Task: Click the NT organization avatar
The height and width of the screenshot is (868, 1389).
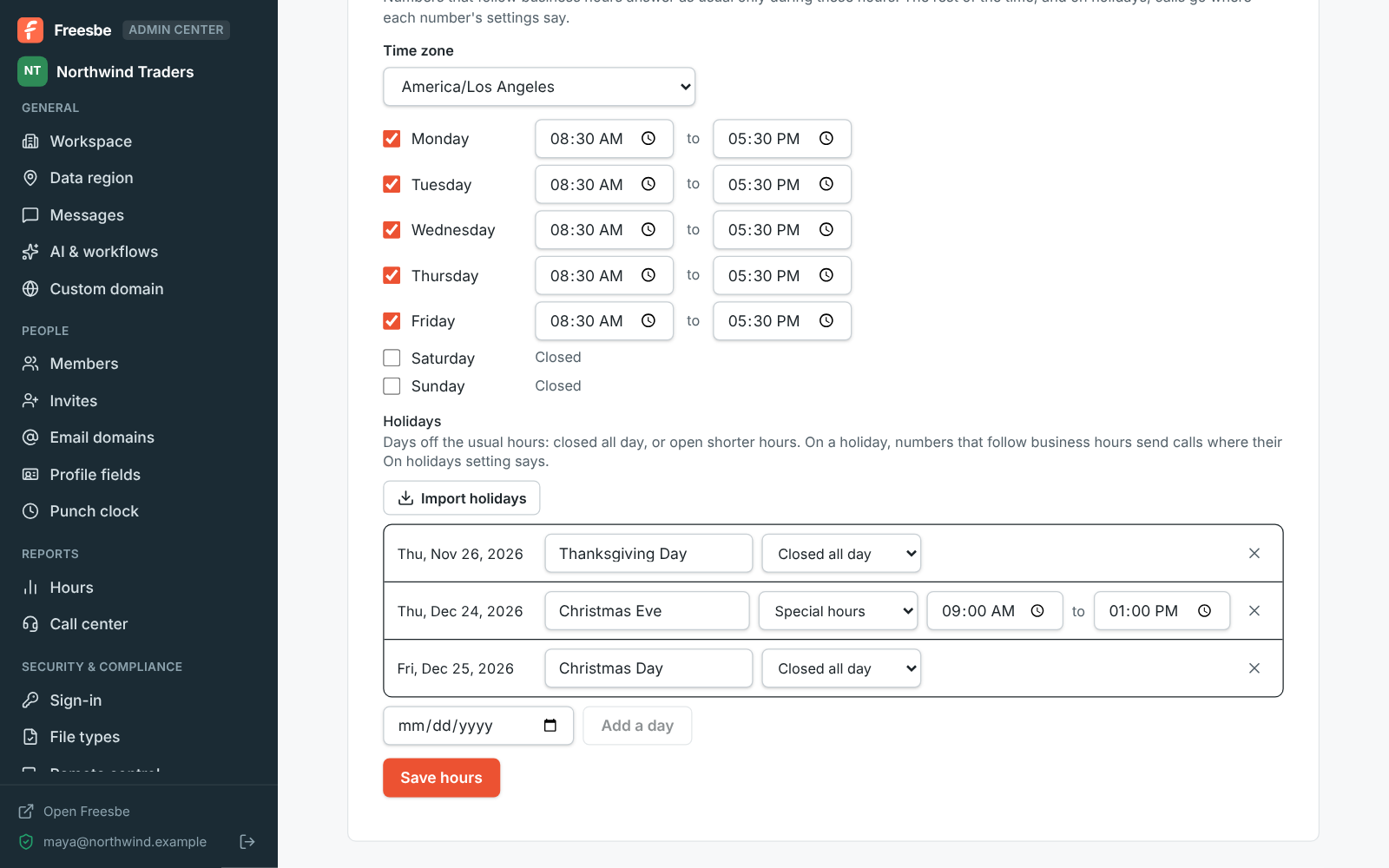Action: [x=32, y=71]
